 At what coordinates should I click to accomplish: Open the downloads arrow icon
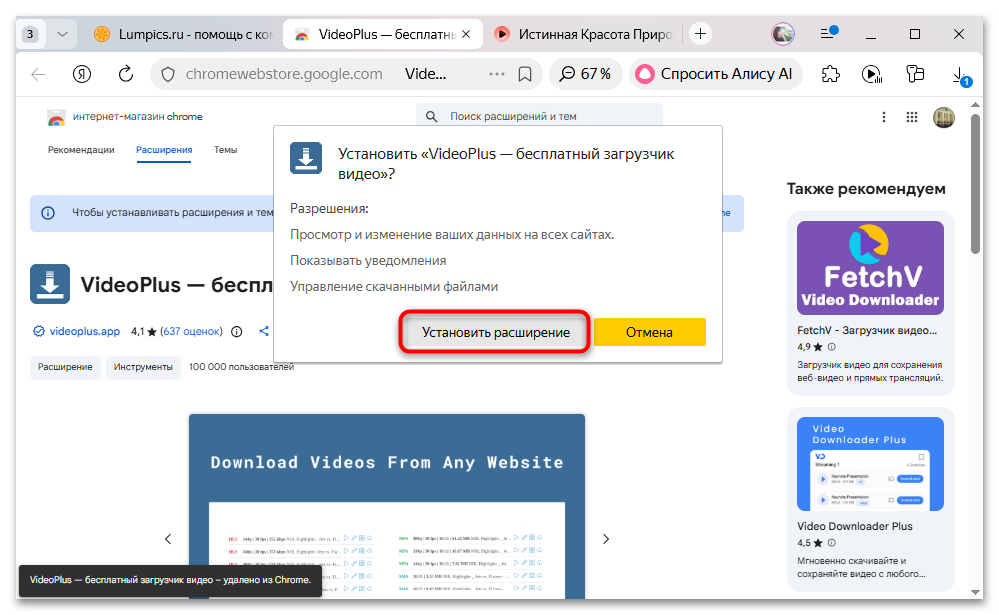[x=960, y=76]
